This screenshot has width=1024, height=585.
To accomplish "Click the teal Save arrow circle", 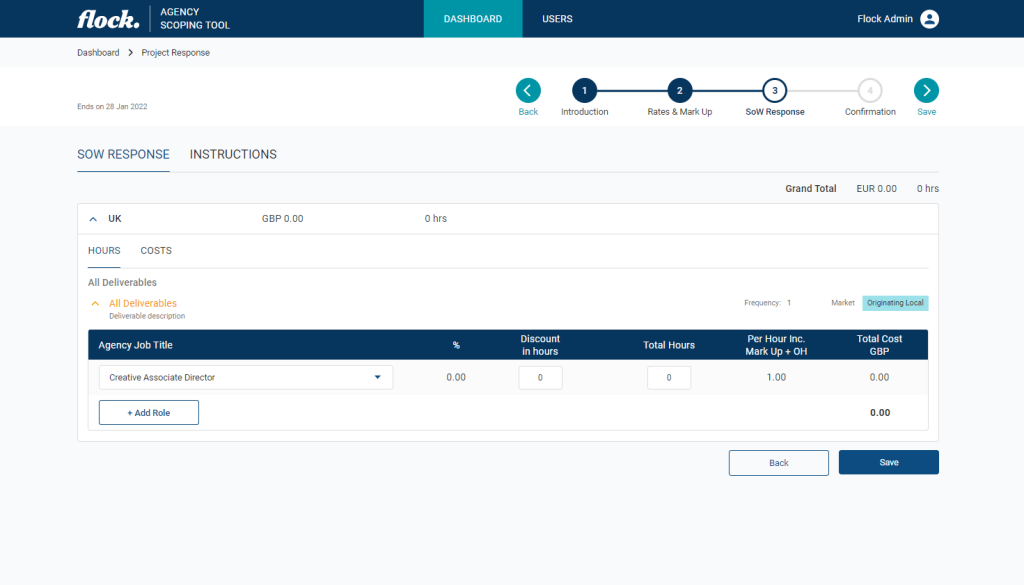I will 926,91.
